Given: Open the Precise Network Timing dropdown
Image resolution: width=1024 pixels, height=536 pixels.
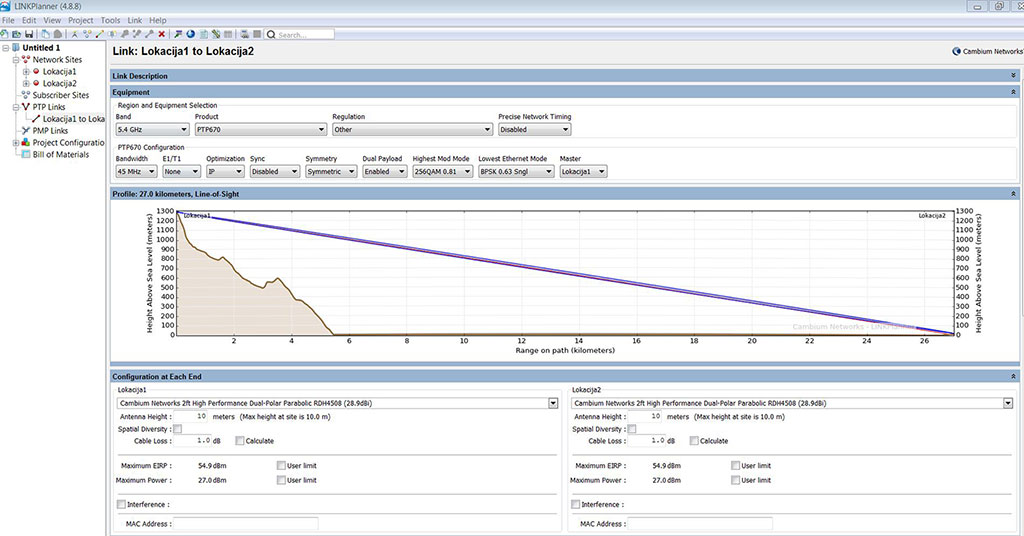Looking at the screenshot, I should [534, 129].
